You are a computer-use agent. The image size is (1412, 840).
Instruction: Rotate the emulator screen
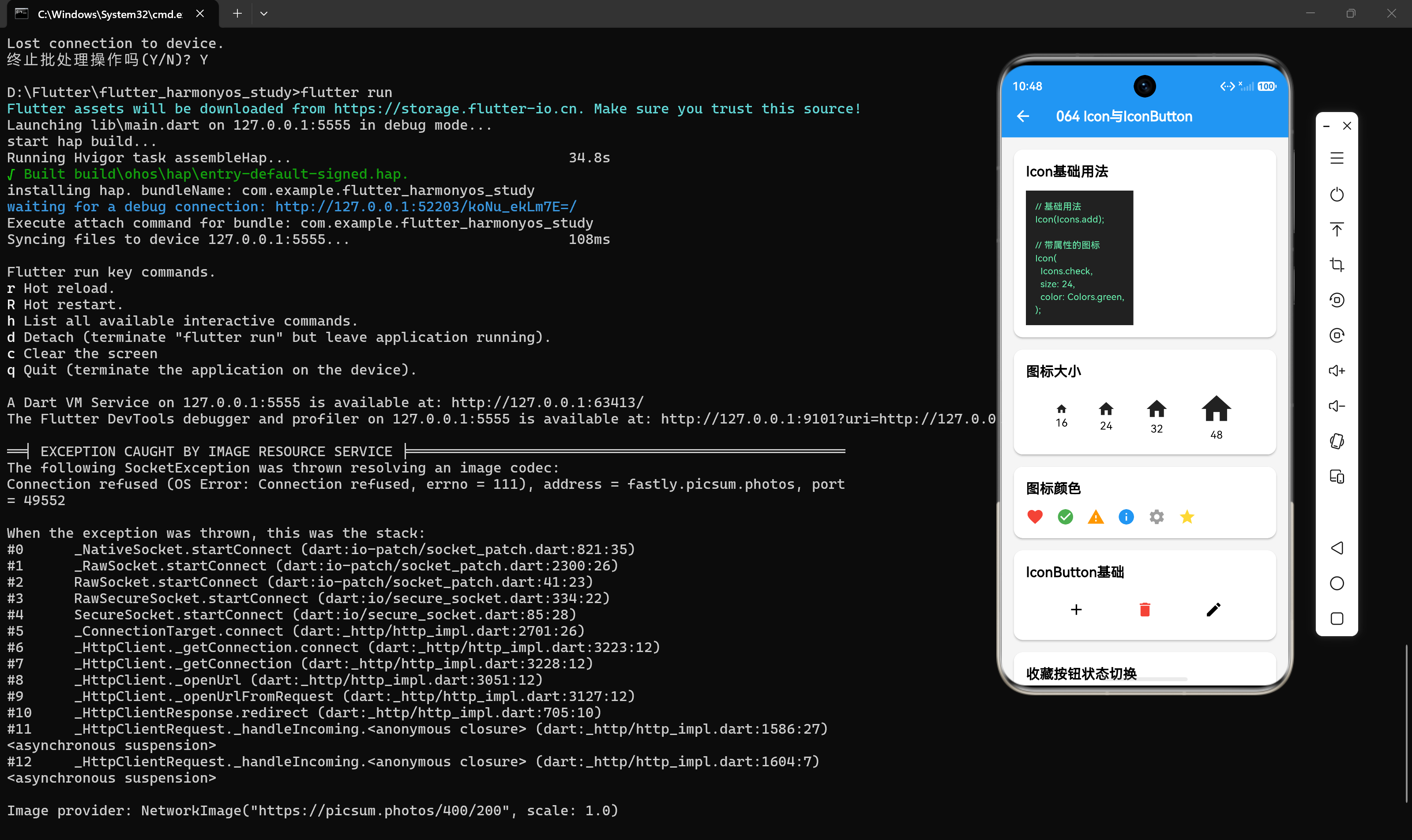pos(1337,441)
